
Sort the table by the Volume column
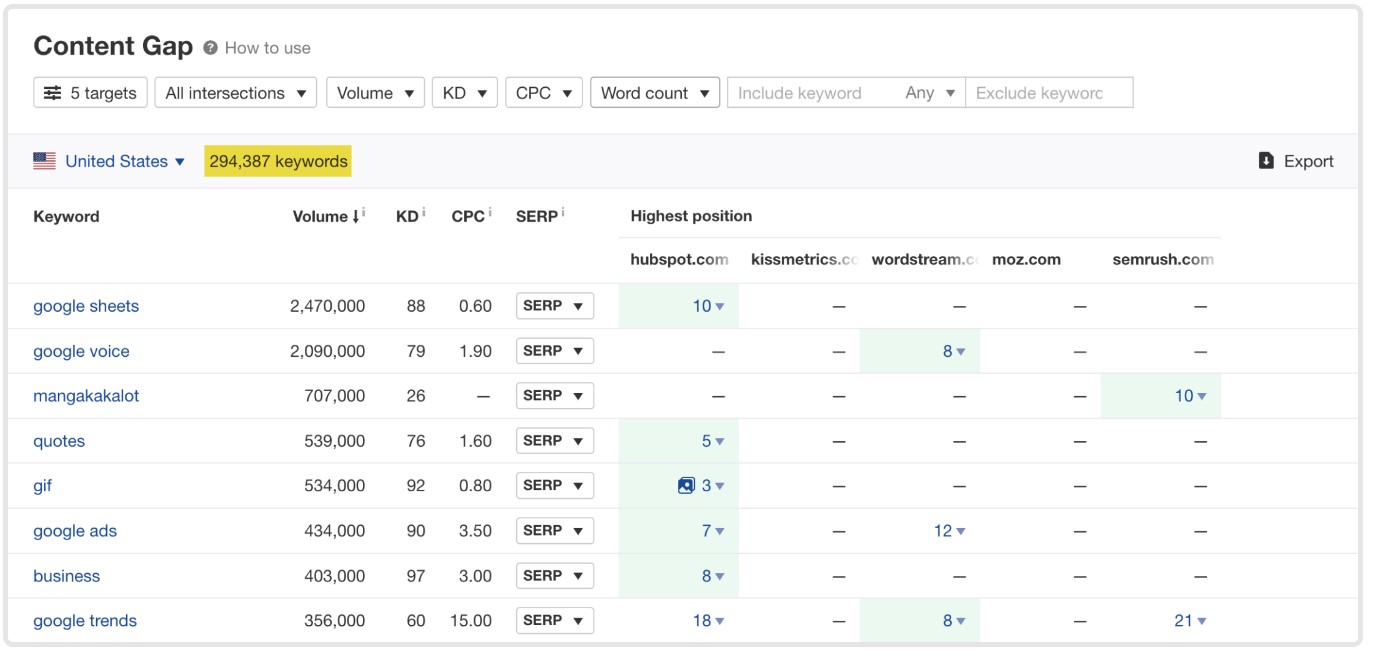coord(328,216)
